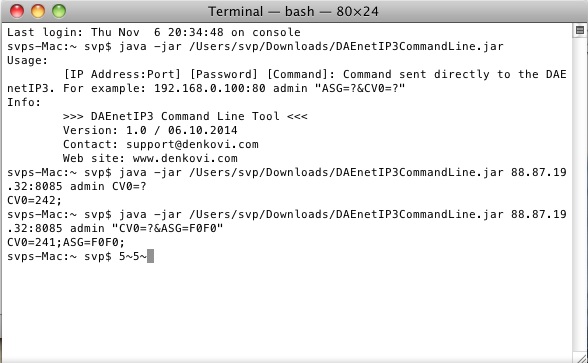Viewport: 588px width, 363px height.
Task: Close the Terminal window with red button
Action: click(17, 11)
